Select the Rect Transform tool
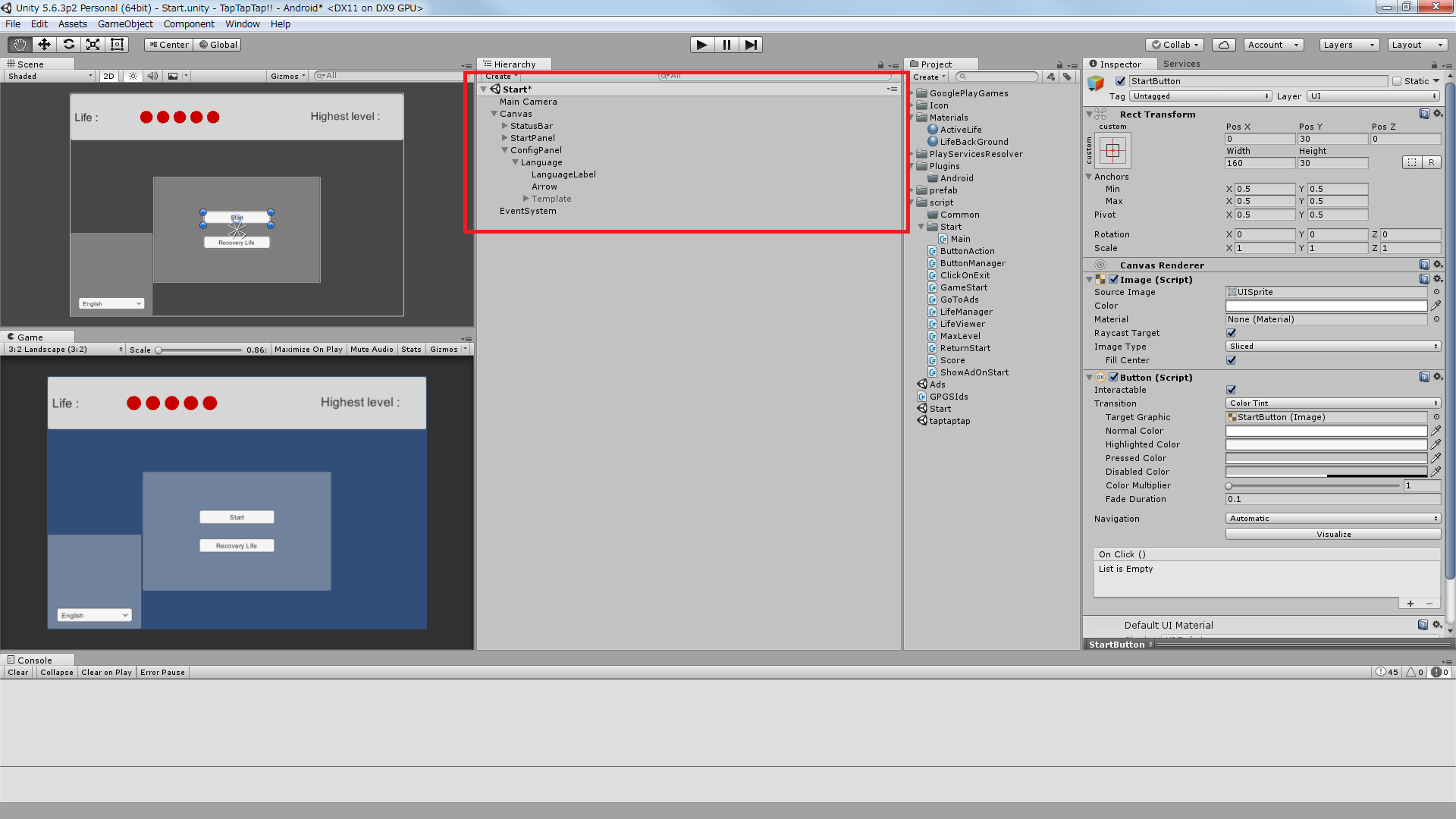 pos(117,45)
